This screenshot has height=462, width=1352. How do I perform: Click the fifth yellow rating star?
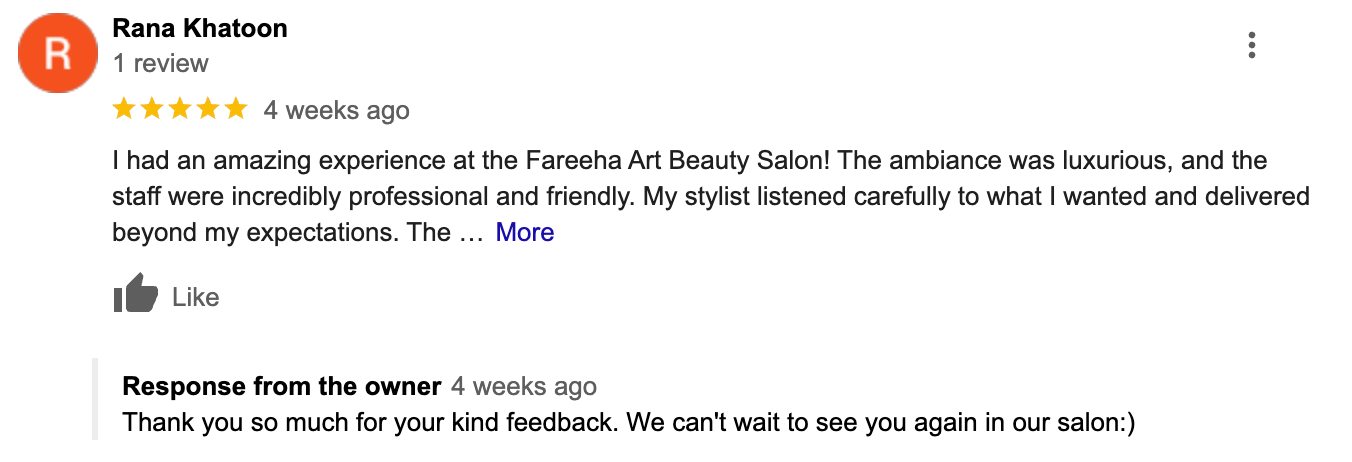click(236, 109)
